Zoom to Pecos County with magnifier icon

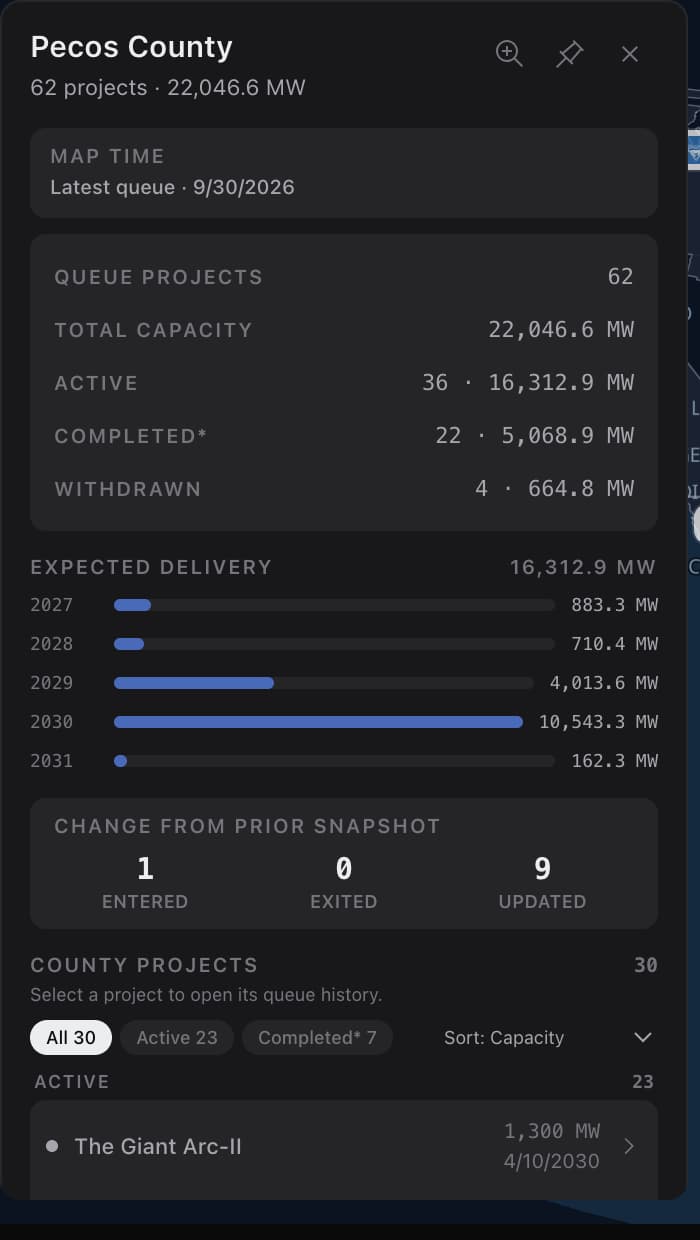pos(509,54)
